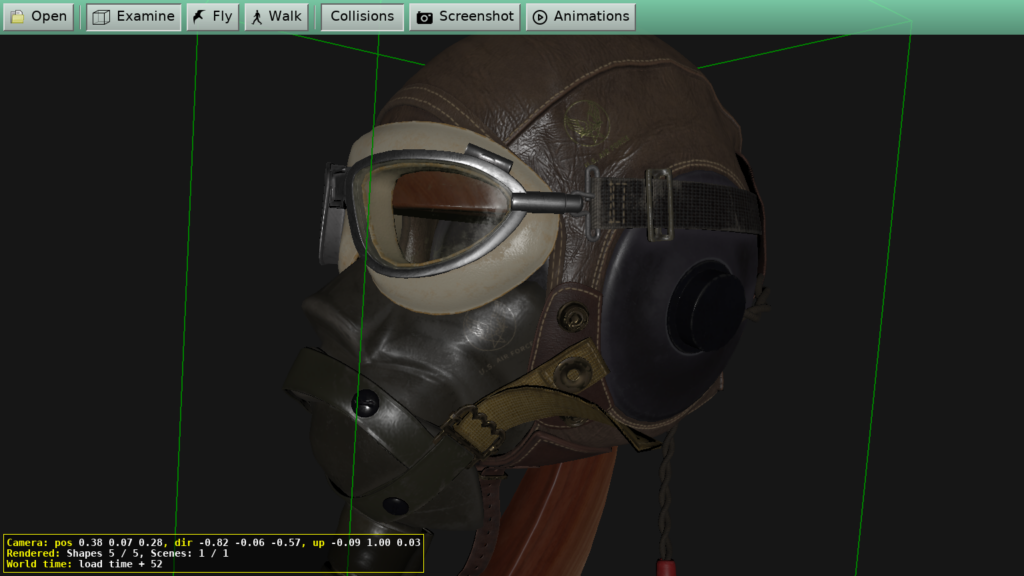Click the arrow icon on the Fly button
The width and height of the screenshot is (1024, 576).
(x=199, y=16)
